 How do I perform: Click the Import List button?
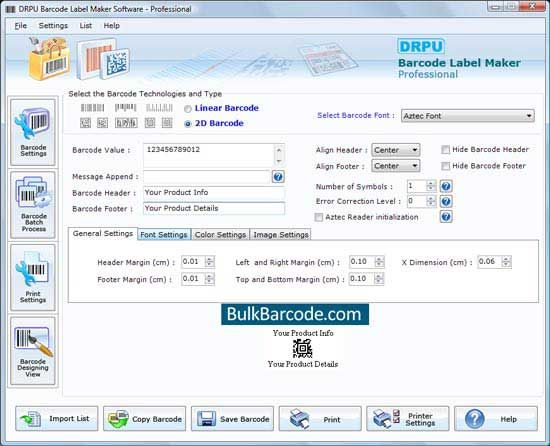pos(57,419)
